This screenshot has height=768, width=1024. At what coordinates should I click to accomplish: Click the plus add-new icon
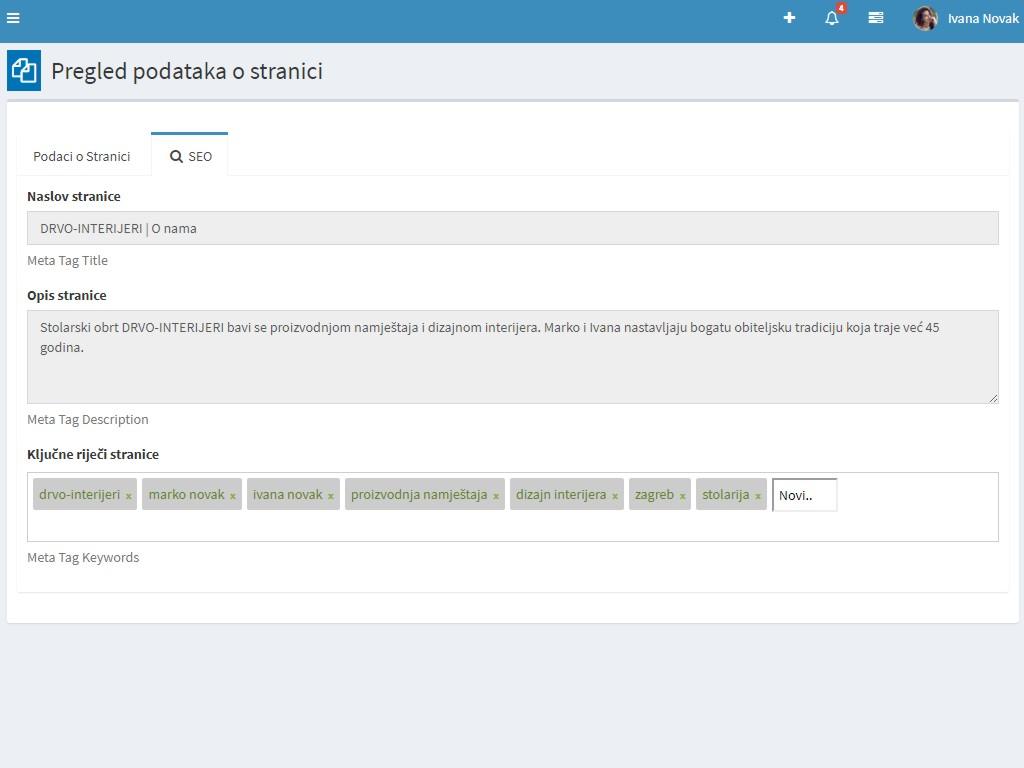click(789, 18)
